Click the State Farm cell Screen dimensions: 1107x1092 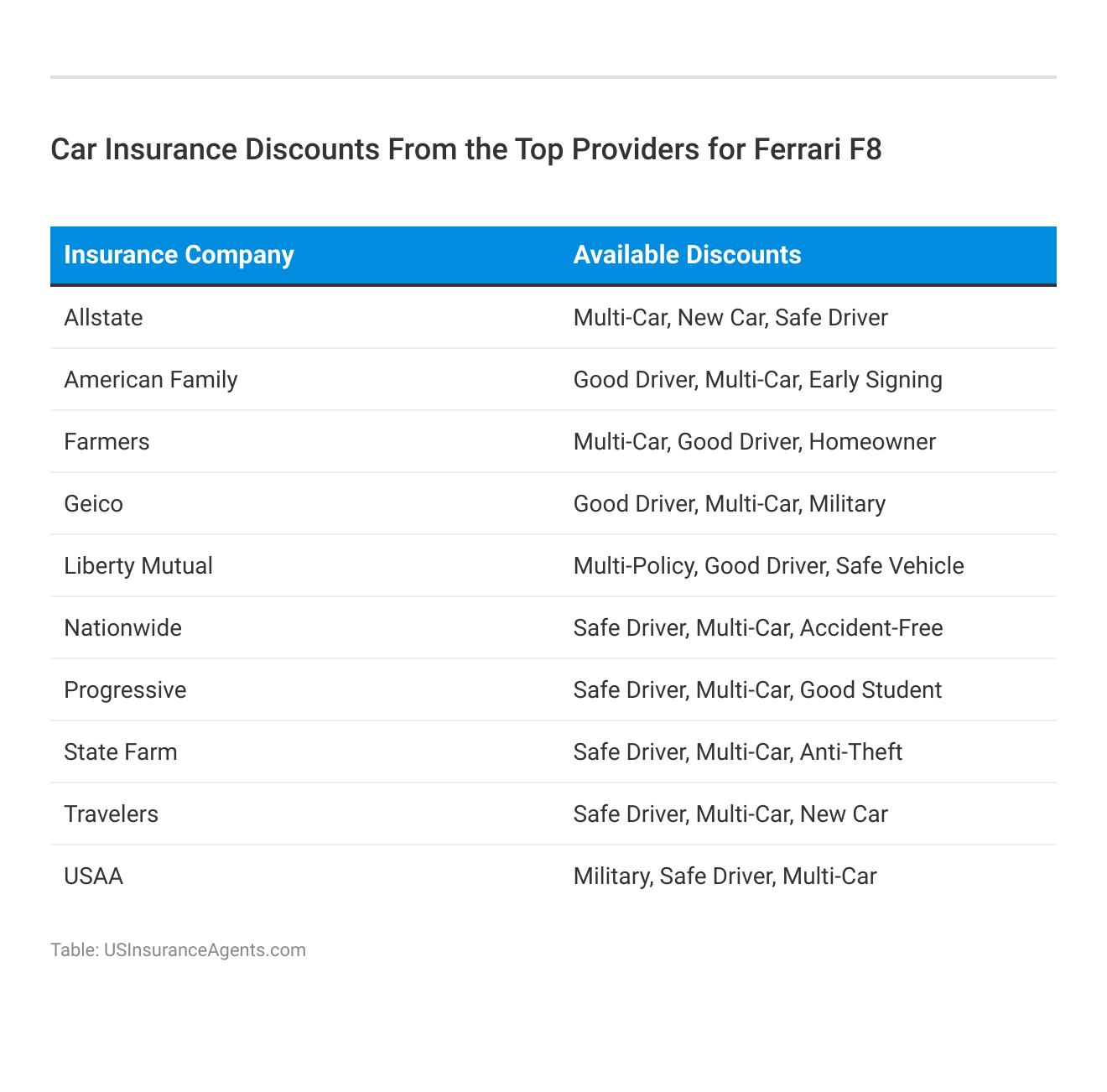click(x=121, y=752)
